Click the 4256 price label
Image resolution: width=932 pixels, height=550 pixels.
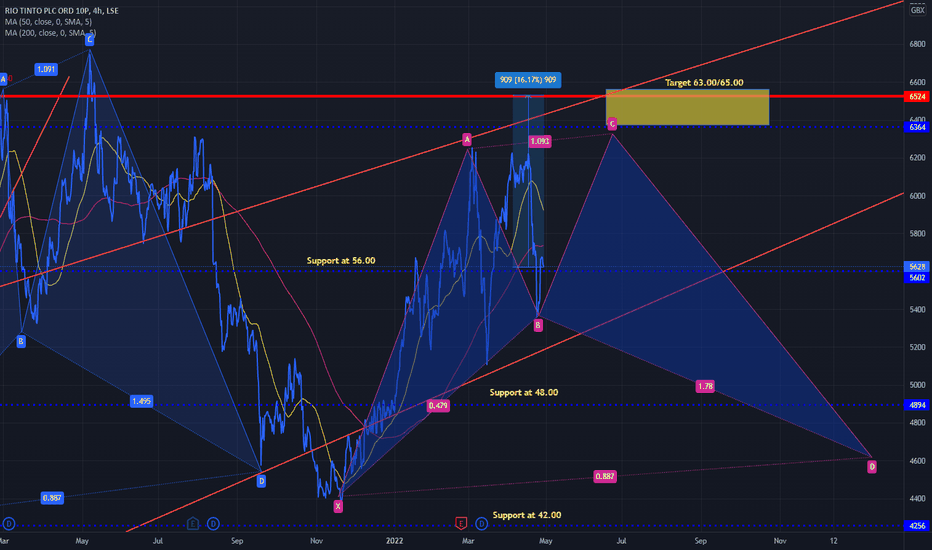917,526
